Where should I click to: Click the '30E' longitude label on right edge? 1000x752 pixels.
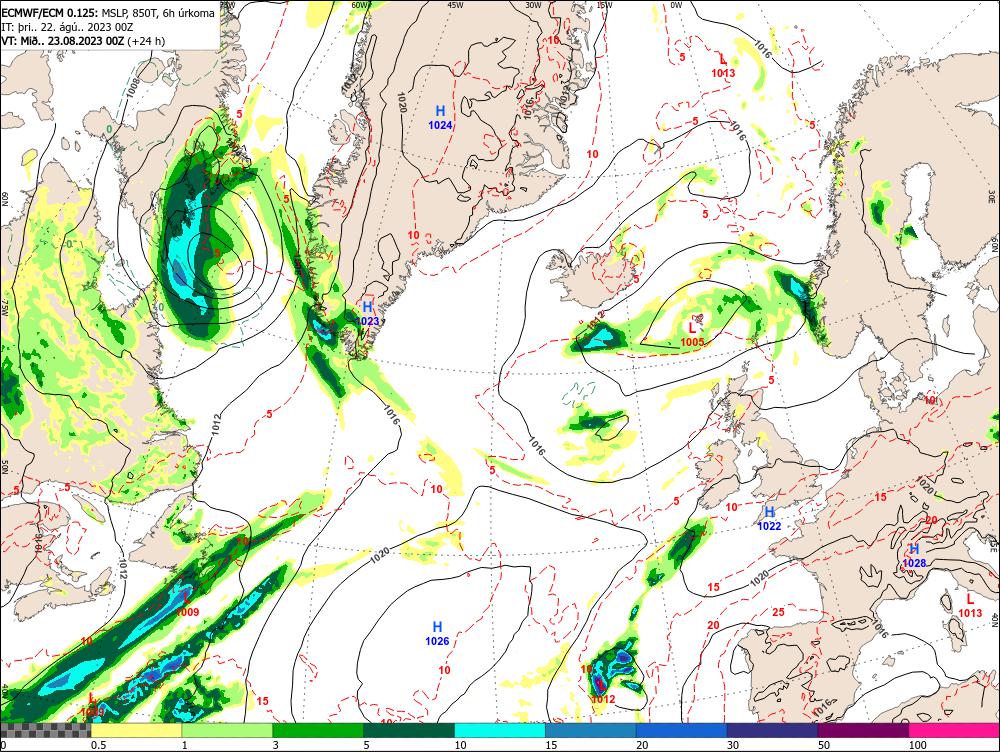click(992, 195)
